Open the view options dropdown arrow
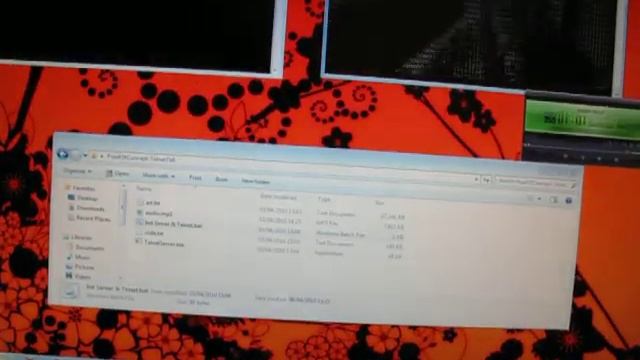This screenshot has height=360, width=640. pos(540,199)
